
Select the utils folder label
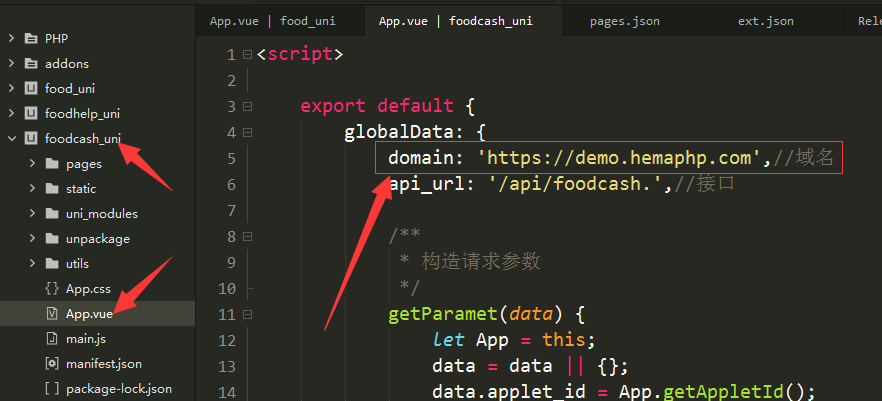pos(77,264)
